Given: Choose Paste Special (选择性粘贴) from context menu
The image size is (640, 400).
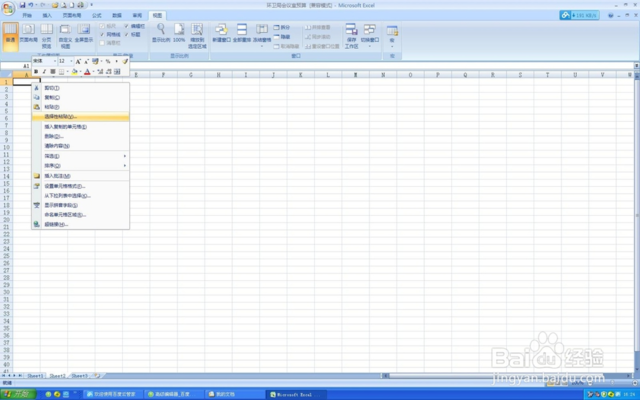Looking at the screenshot, I should coord(80,117).
